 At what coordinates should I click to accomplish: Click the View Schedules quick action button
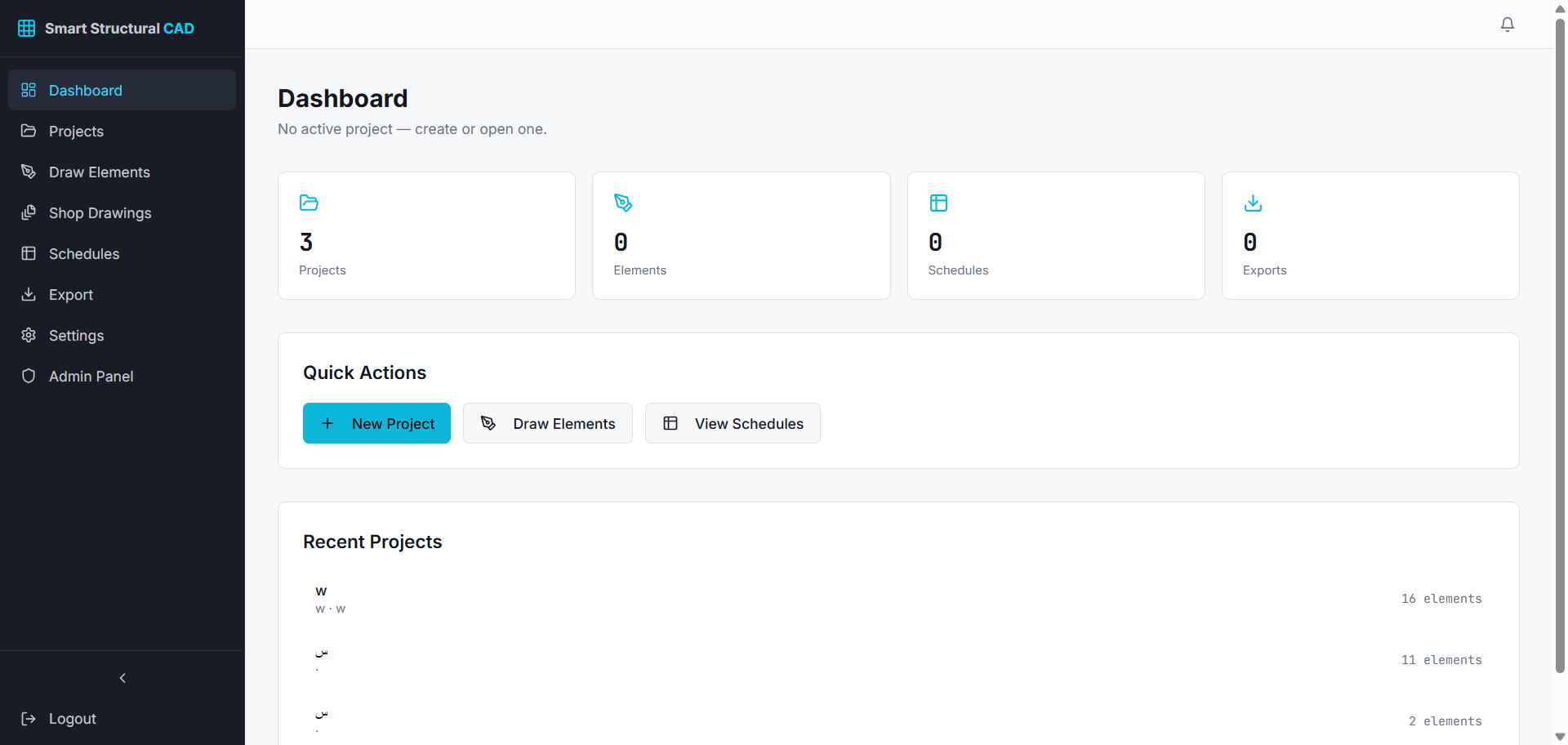point(733,423)
